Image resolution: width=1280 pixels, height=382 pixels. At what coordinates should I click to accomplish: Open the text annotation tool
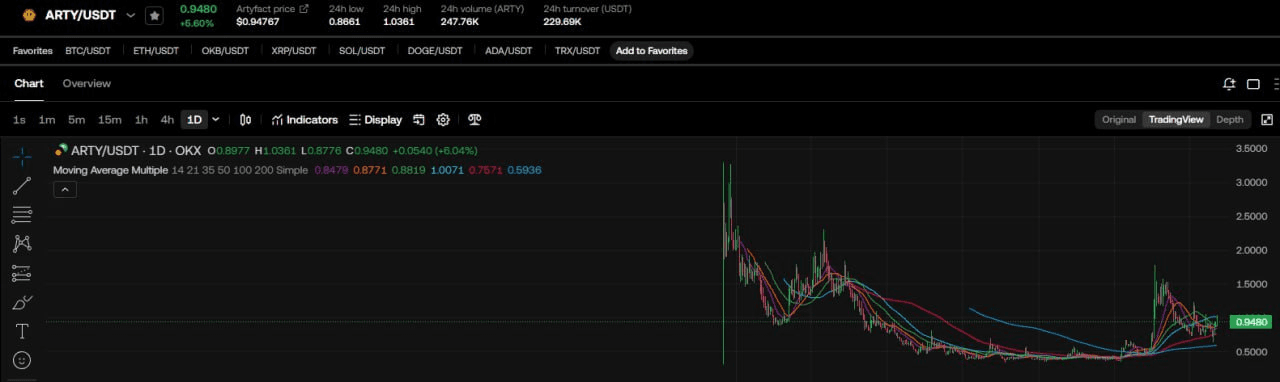(x=22, y=331)
